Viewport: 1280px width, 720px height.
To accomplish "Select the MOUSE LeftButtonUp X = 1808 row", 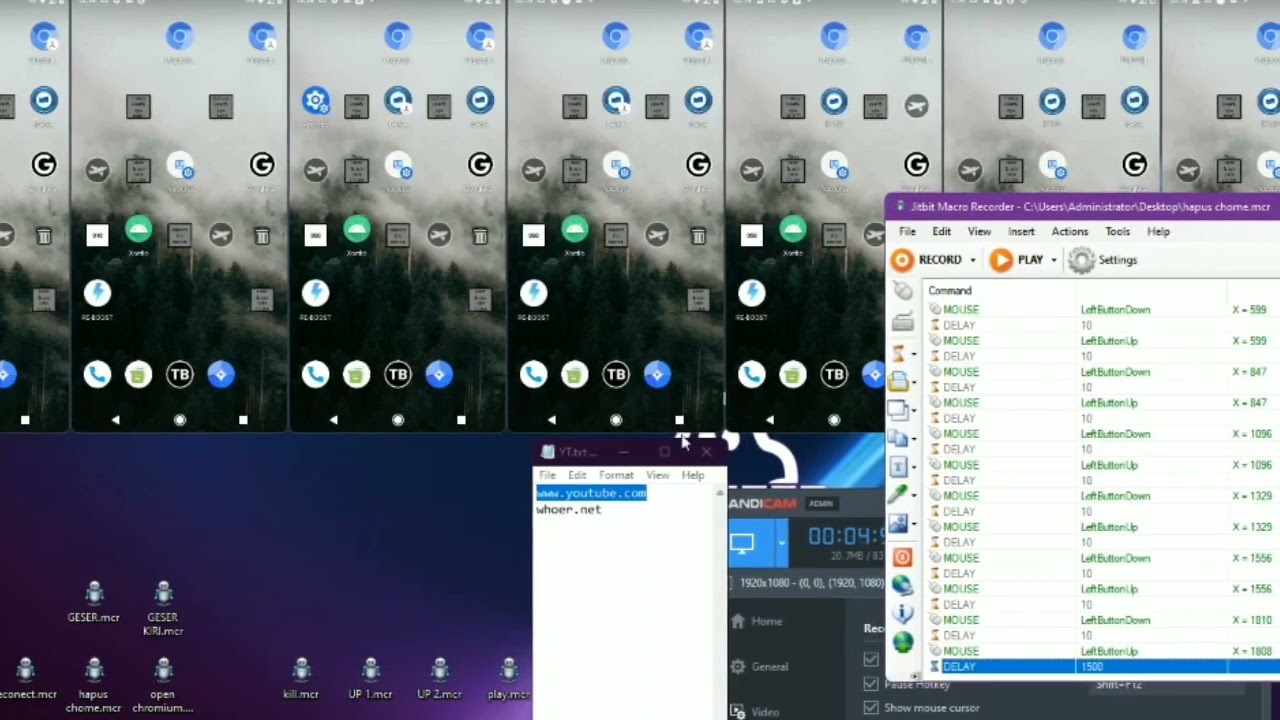I will click(x=1103, y=651).
